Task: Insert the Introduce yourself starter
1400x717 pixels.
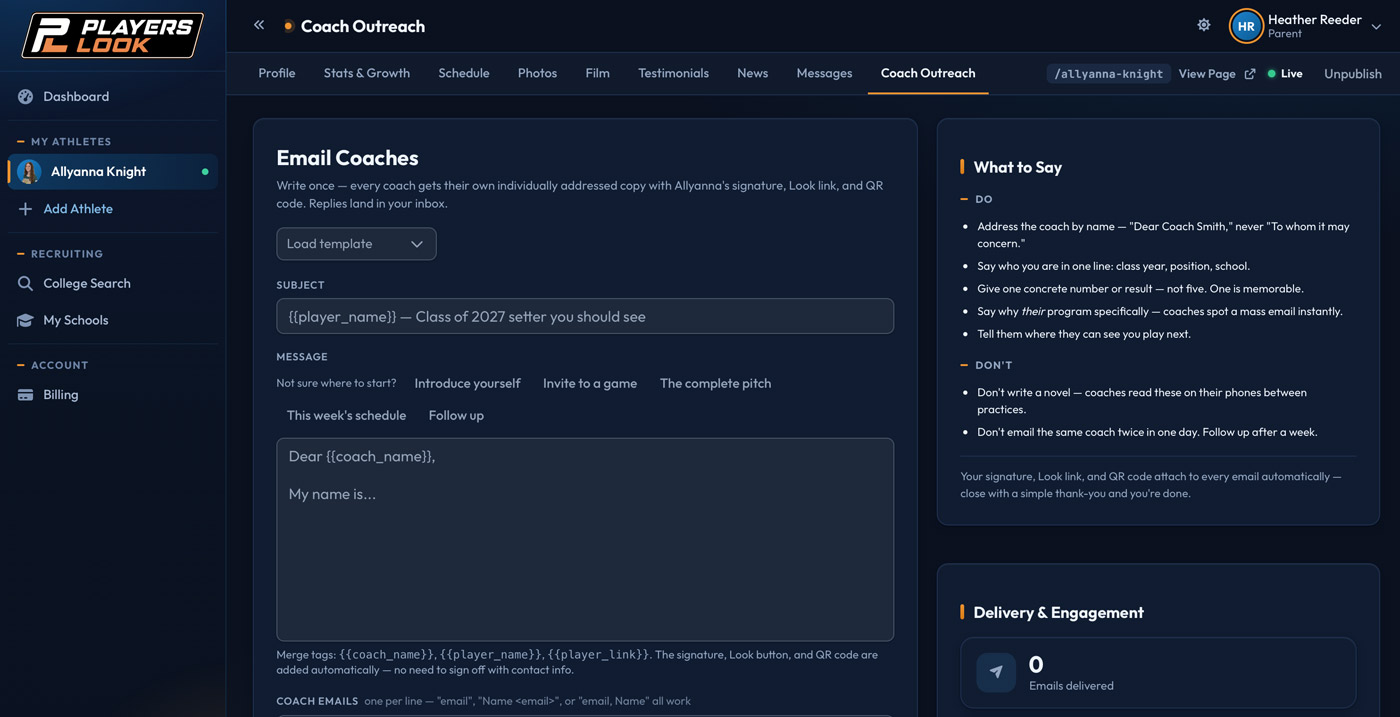Action: 468,384
